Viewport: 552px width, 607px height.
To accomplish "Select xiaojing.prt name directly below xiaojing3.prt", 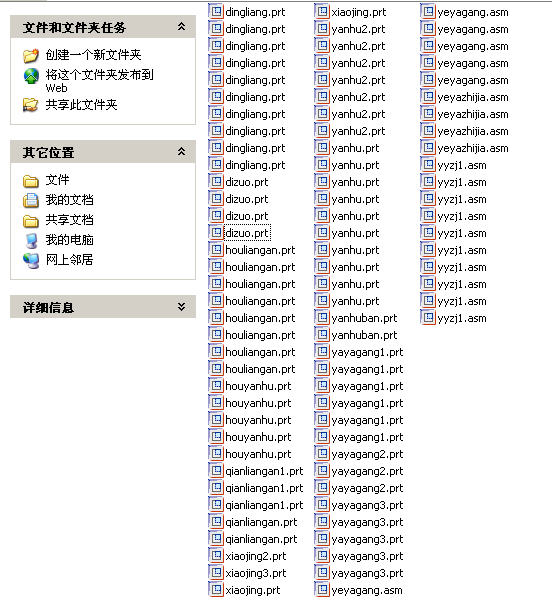I will 253,590.
